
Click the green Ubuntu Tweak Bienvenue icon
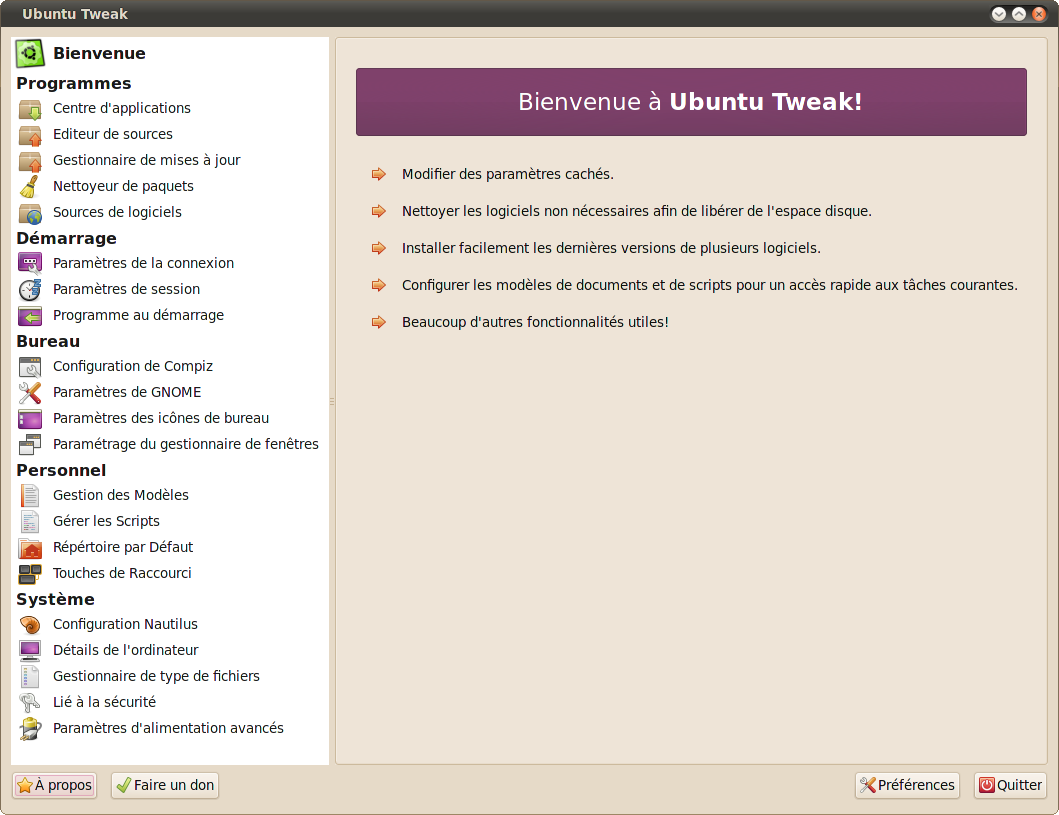click(x=30, y=53)
